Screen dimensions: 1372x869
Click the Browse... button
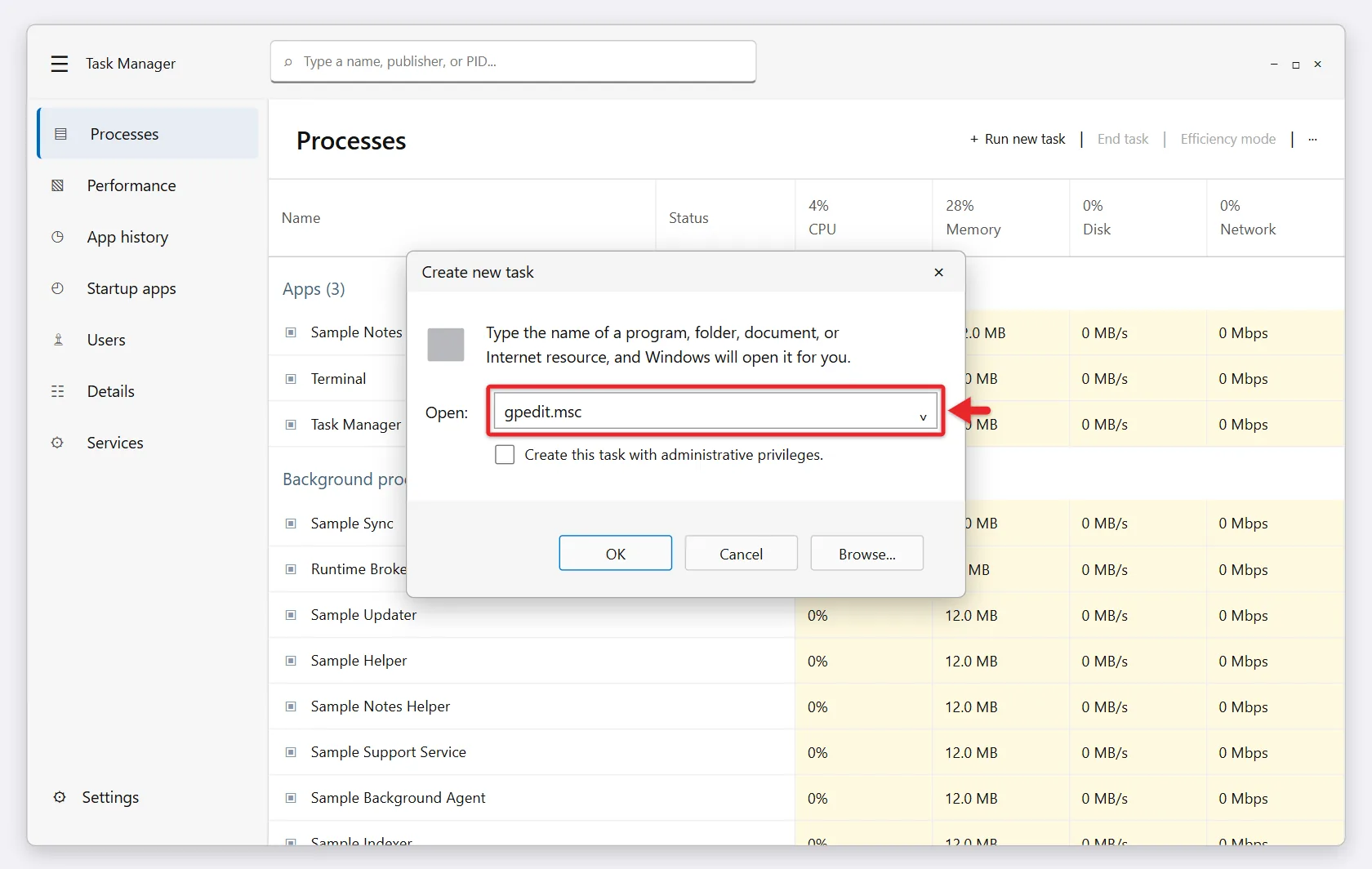pos(867,554)
